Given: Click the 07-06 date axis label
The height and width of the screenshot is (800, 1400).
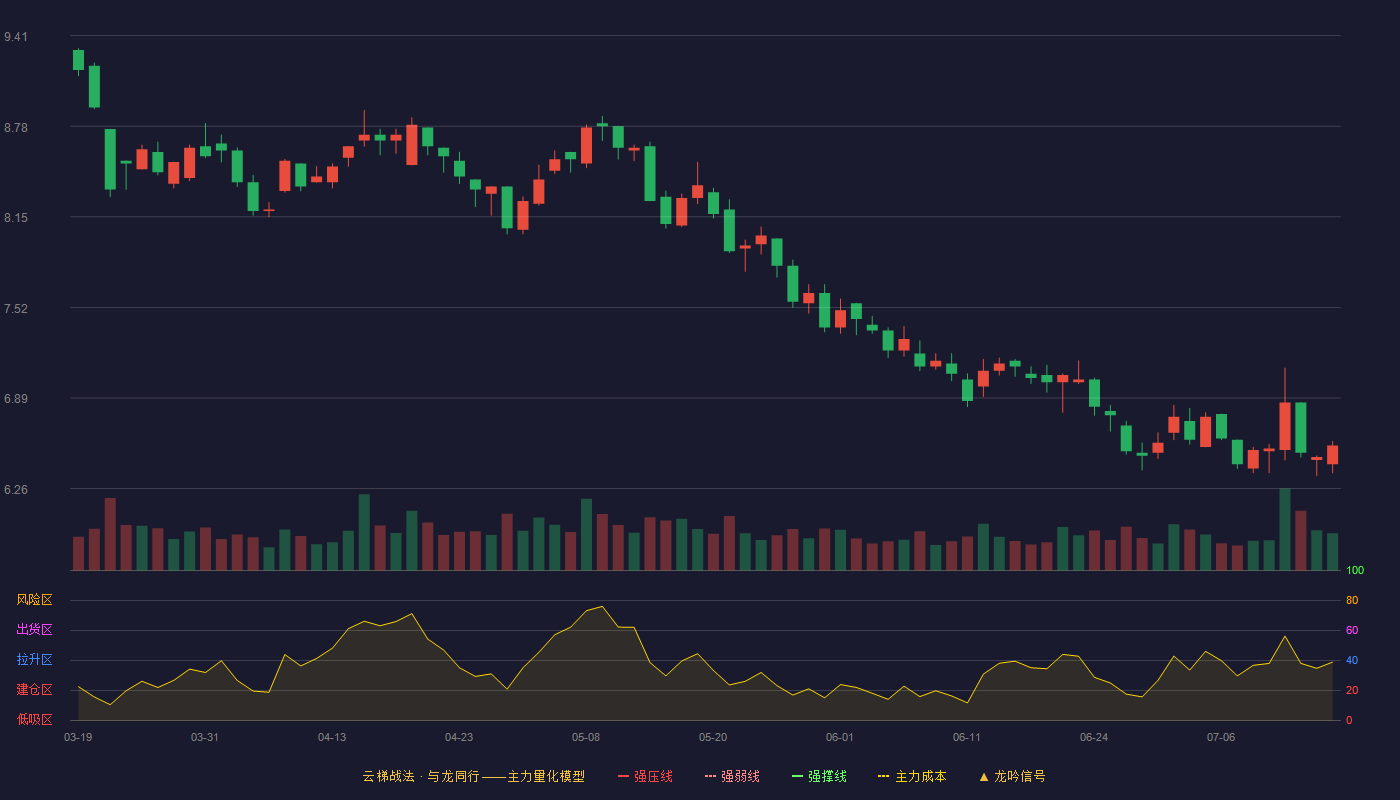Looking at the screenshot, I should pos(1221,737).
